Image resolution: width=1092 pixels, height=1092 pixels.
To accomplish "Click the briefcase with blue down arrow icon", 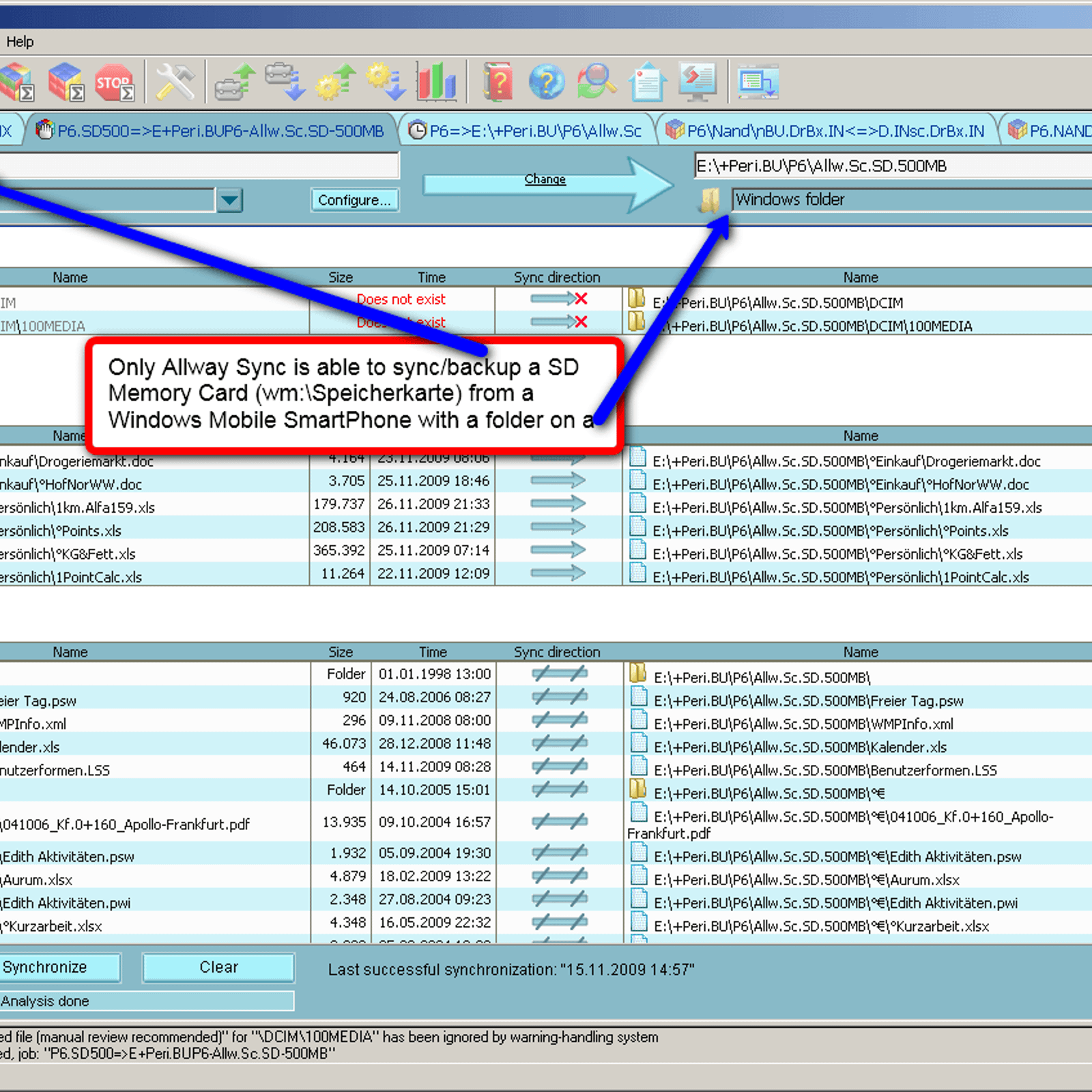I will [x=284, y=83].
